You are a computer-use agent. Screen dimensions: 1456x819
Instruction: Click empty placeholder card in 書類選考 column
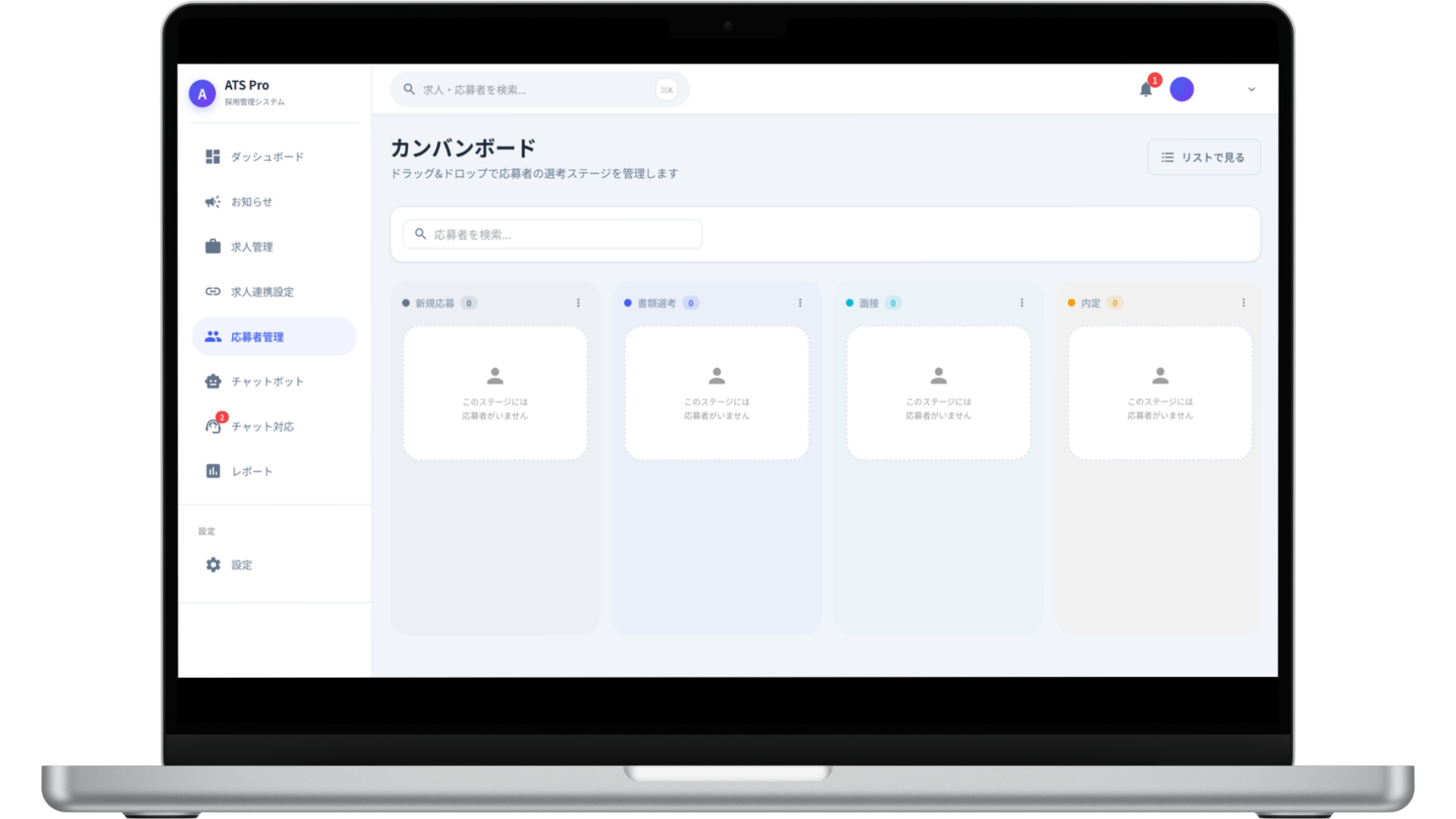point(717,393)
